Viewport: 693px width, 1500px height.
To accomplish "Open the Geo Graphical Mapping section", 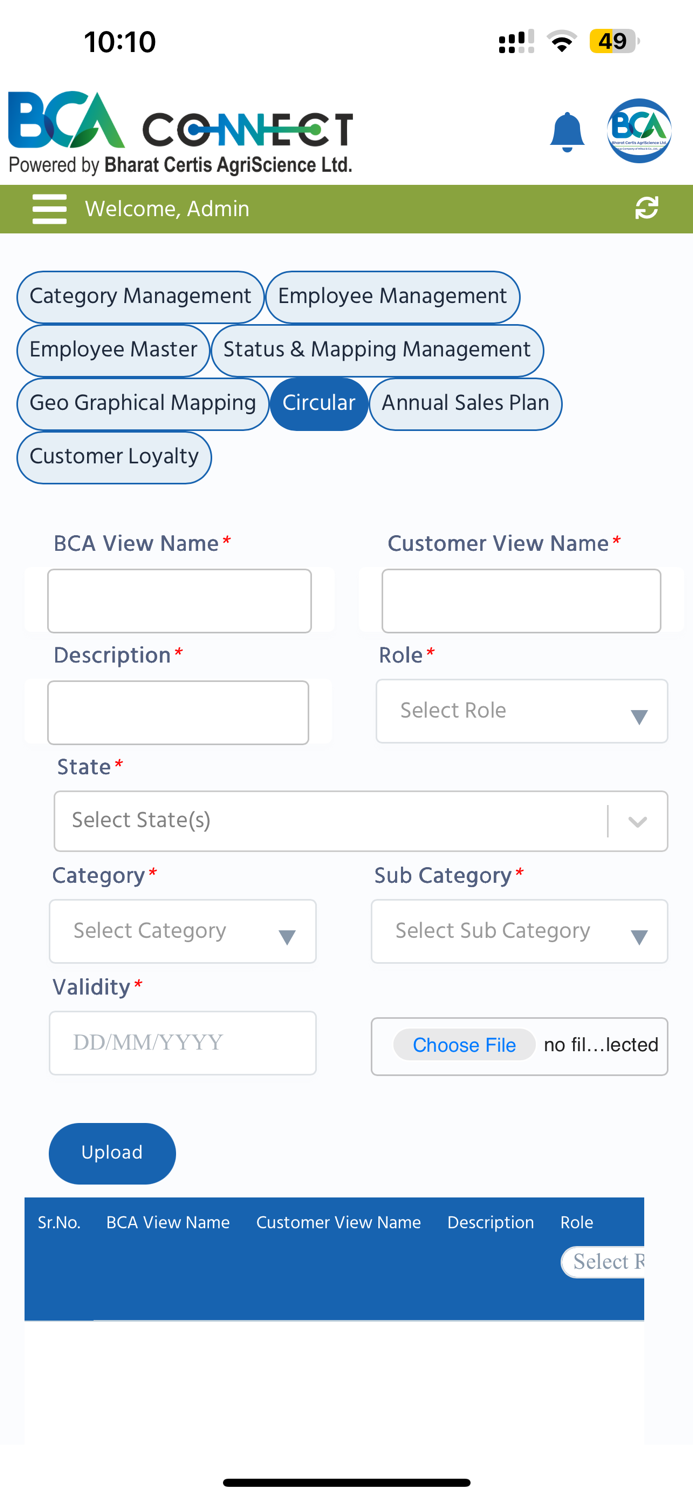I will (142, 403).
